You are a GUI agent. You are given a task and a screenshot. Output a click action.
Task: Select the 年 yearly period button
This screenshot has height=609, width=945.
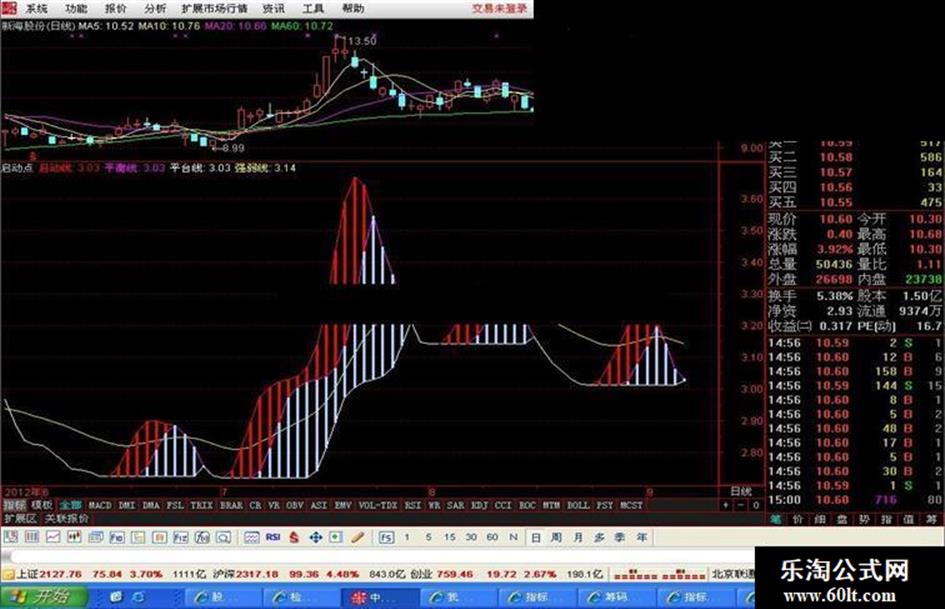(641, 537)
